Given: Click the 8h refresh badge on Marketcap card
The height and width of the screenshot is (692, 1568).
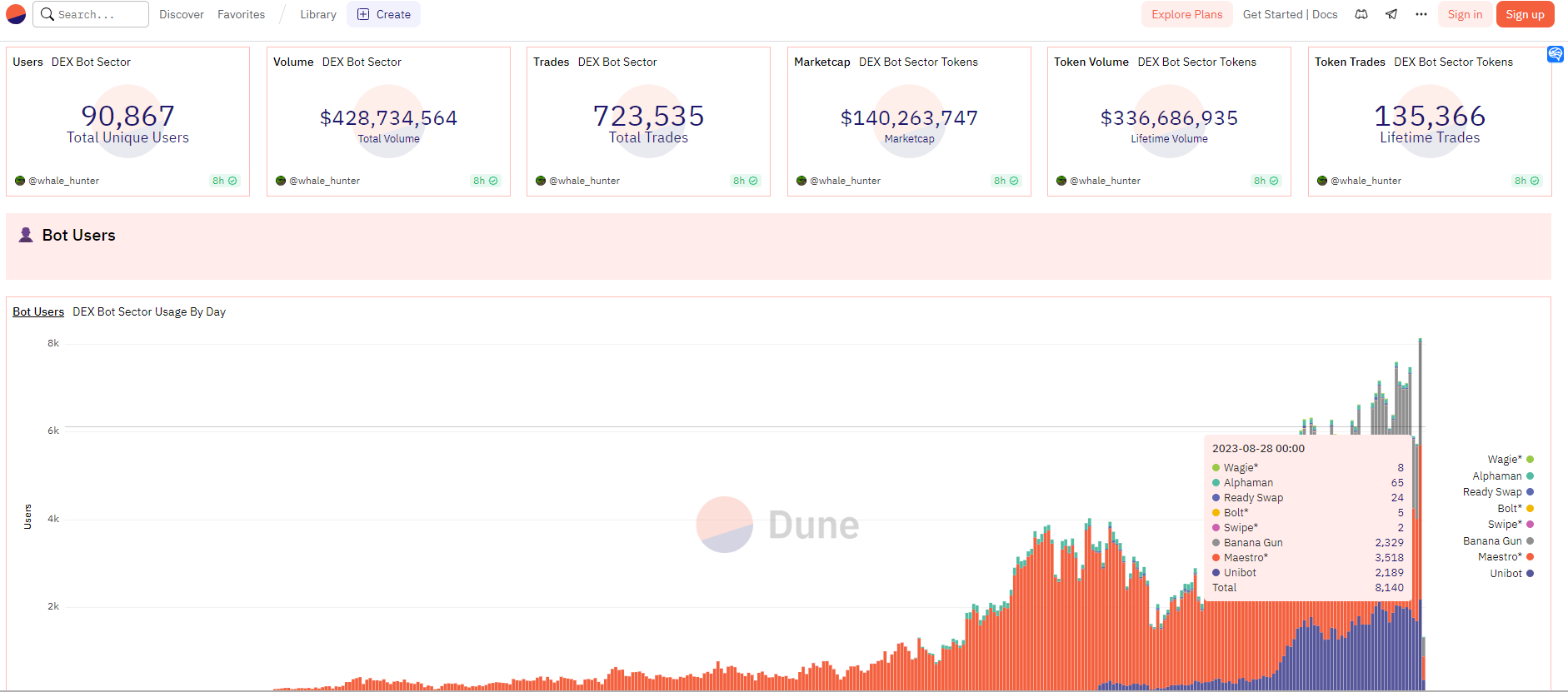Looking at the screenshot, I should tap(1006, 181).
